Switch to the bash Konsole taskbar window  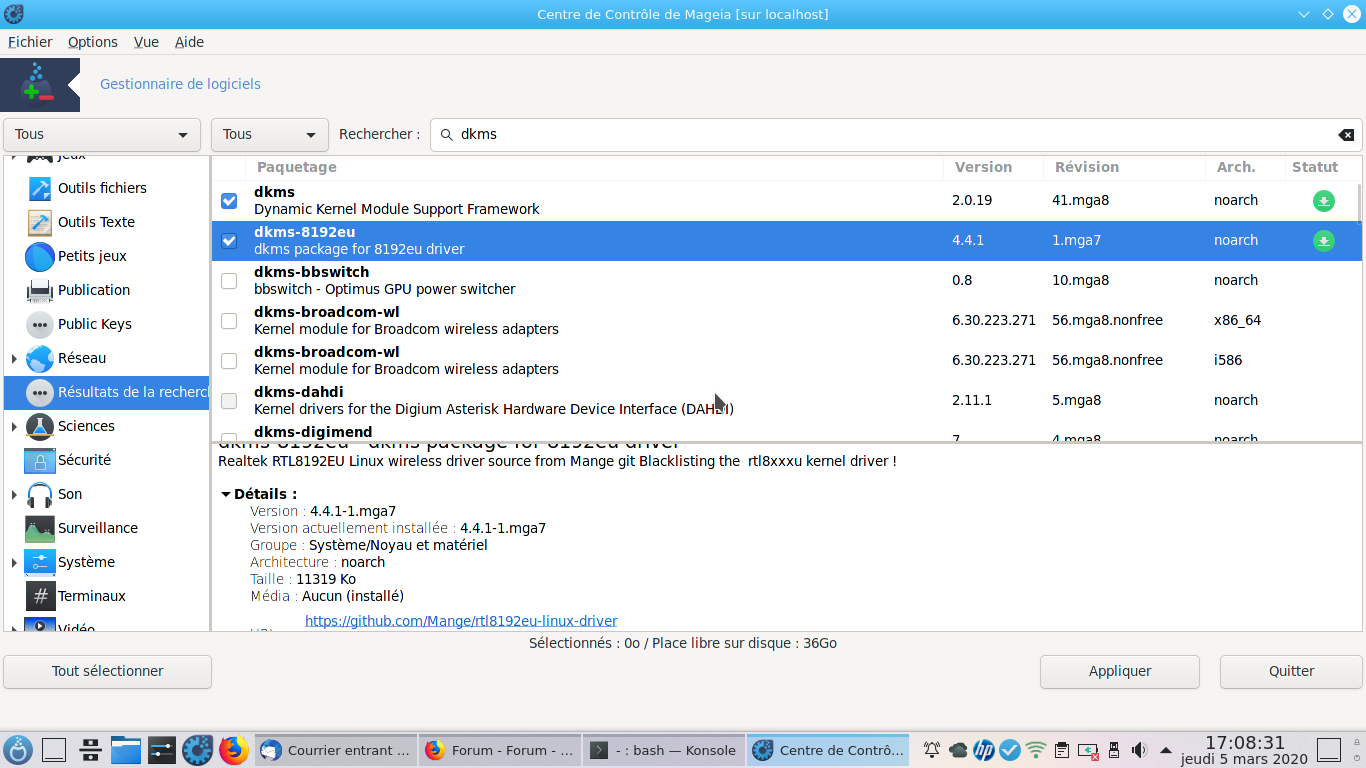[x=663, y=750]
